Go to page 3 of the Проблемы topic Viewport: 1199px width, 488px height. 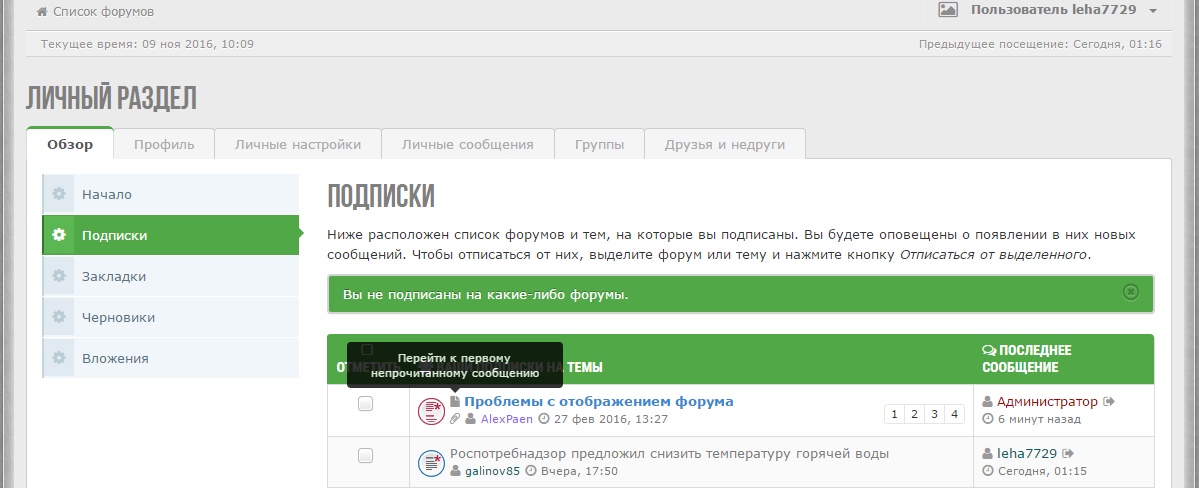point(935,414)
